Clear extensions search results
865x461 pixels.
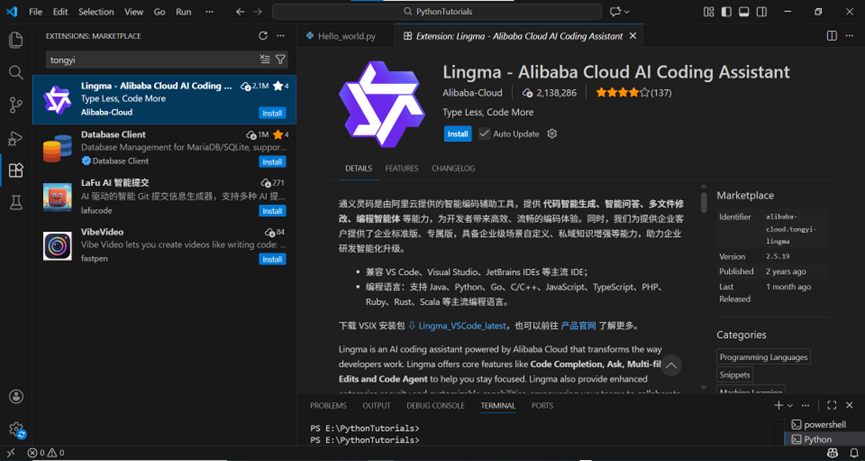[265, 60]
